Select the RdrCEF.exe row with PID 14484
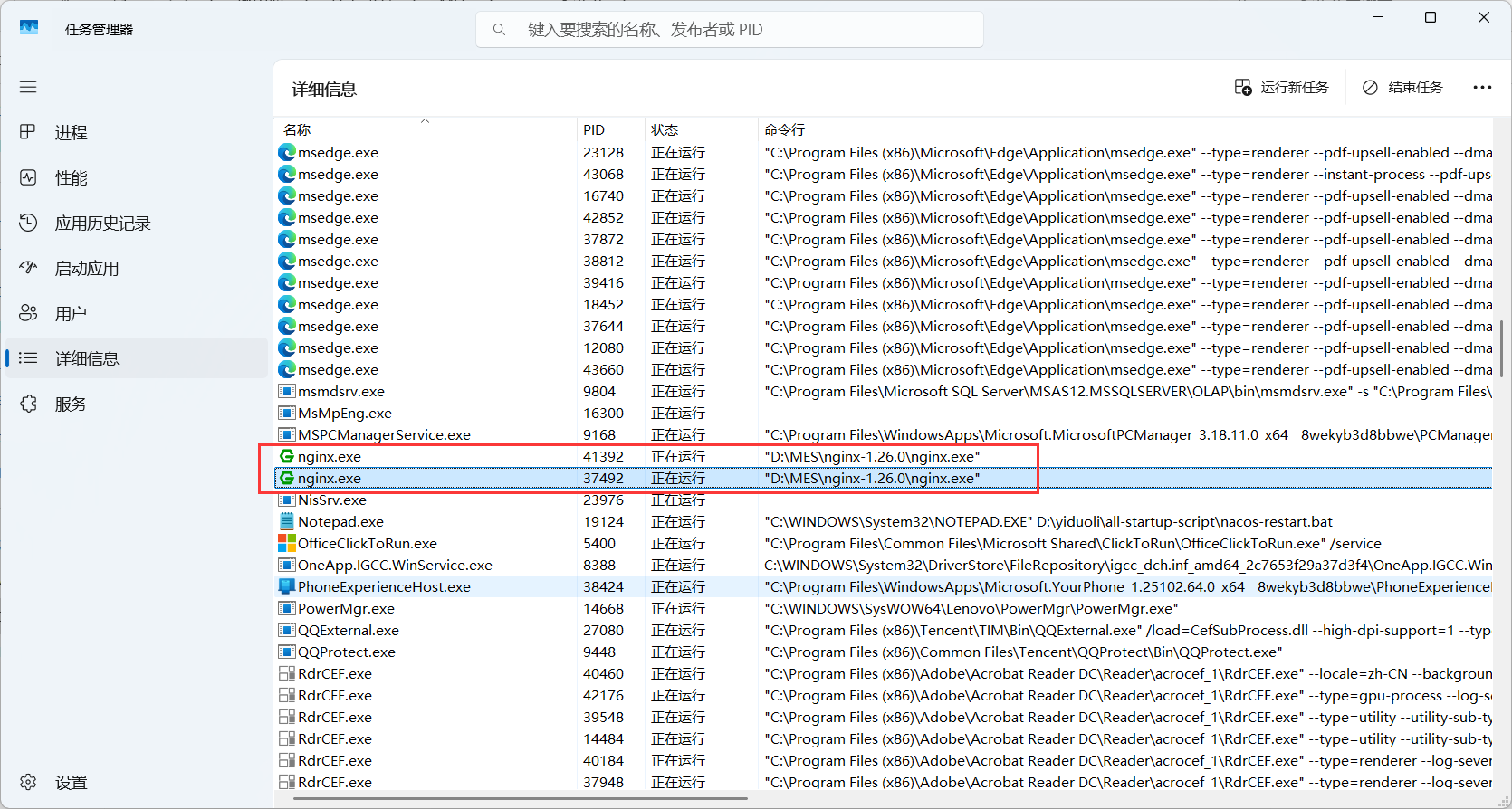Screen dimensions: 1512x809 883,738
